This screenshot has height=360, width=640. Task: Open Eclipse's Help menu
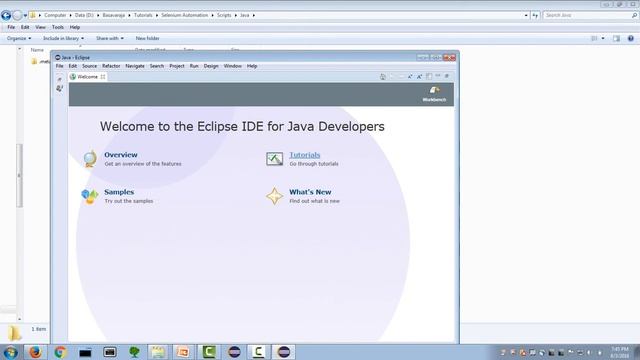[252, 66]
